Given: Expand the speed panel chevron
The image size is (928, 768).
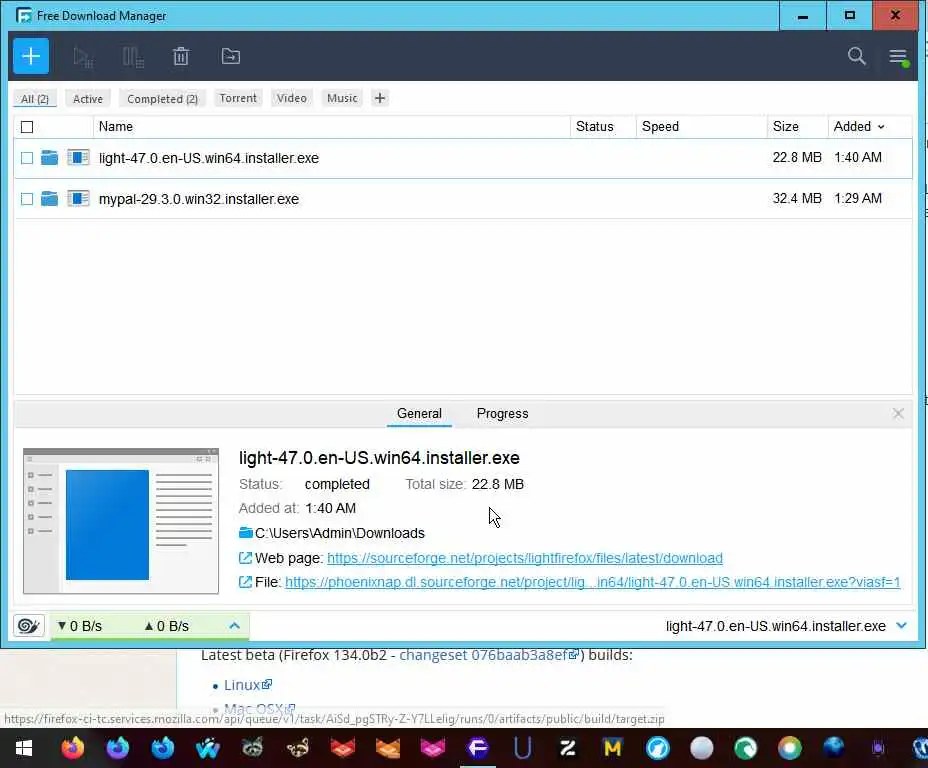Looking at the screenshot, I should click(234, 625).
